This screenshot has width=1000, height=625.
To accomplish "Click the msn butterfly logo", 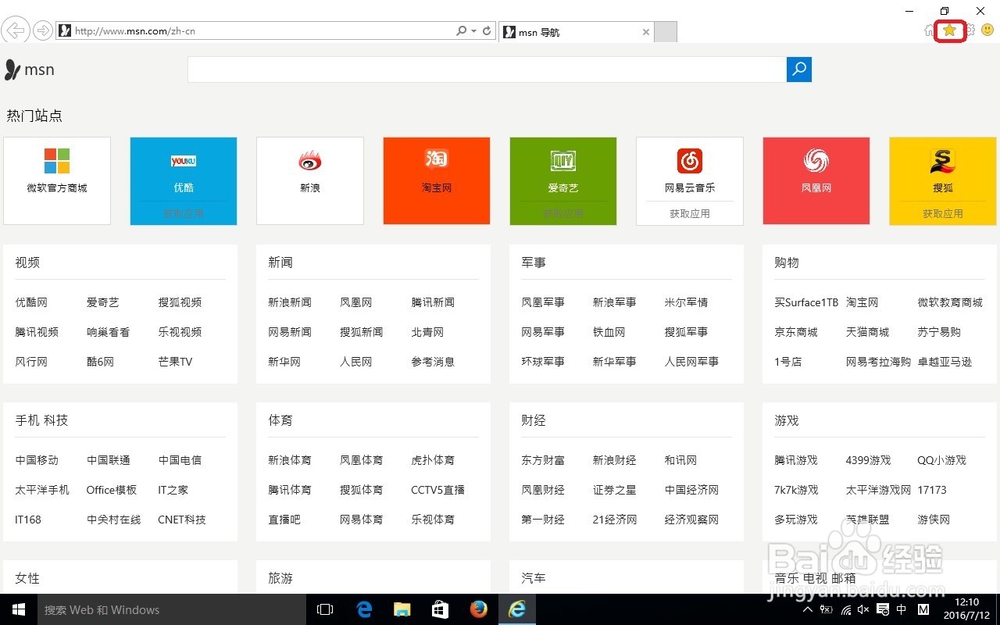I will click(29, 70).
